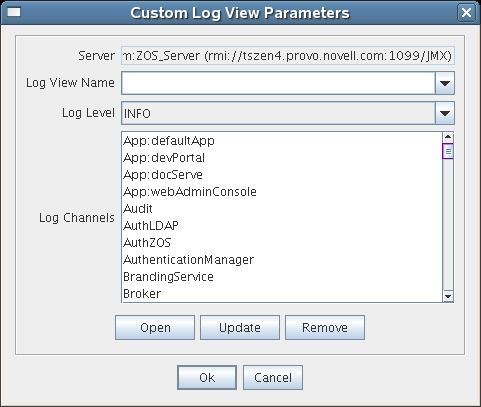Click the Update button
This screenshot has height=407, width=481.
point(240,328)
